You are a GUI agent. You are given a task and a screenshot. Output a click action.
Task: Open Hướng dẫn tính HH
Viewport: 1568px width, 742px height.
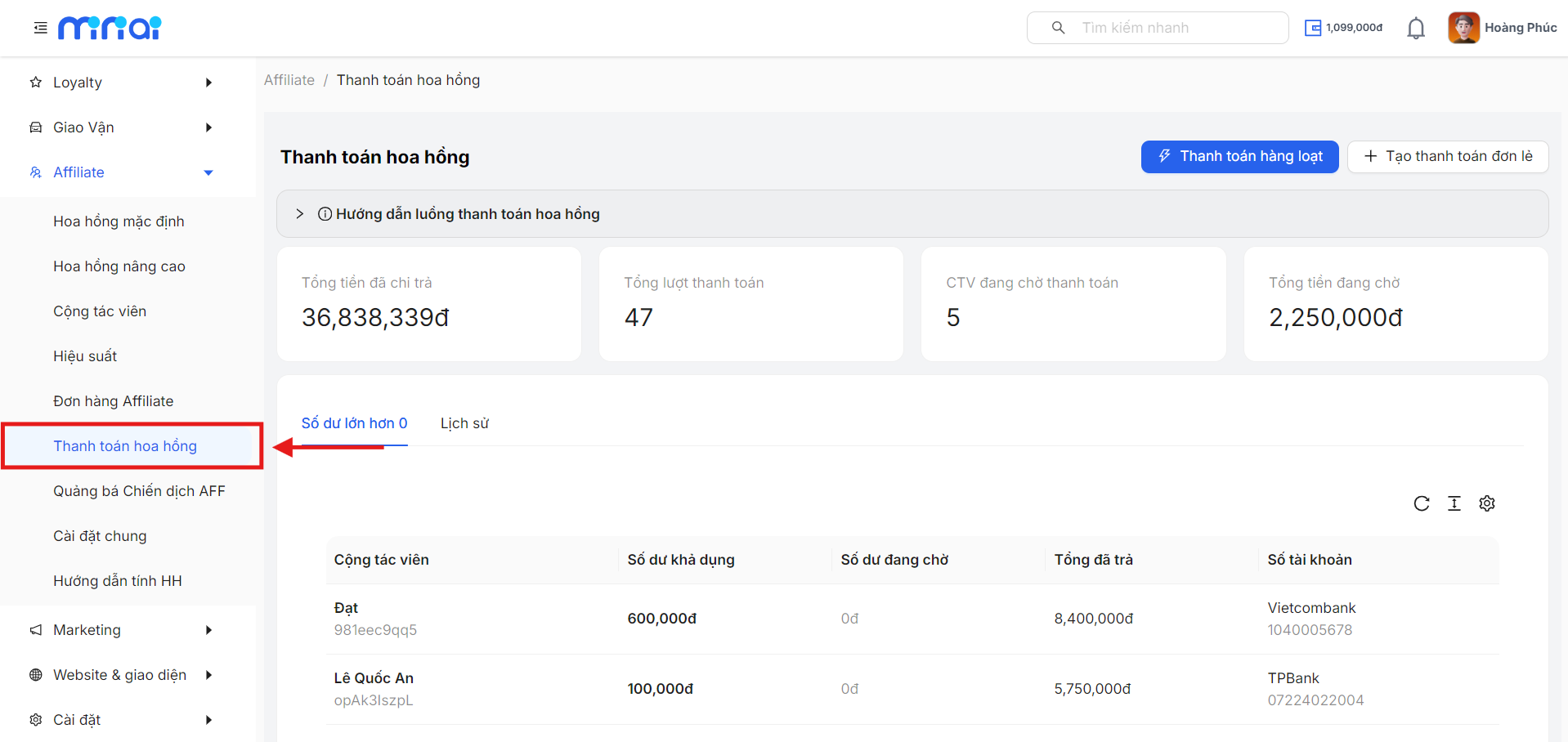[118, 581]
